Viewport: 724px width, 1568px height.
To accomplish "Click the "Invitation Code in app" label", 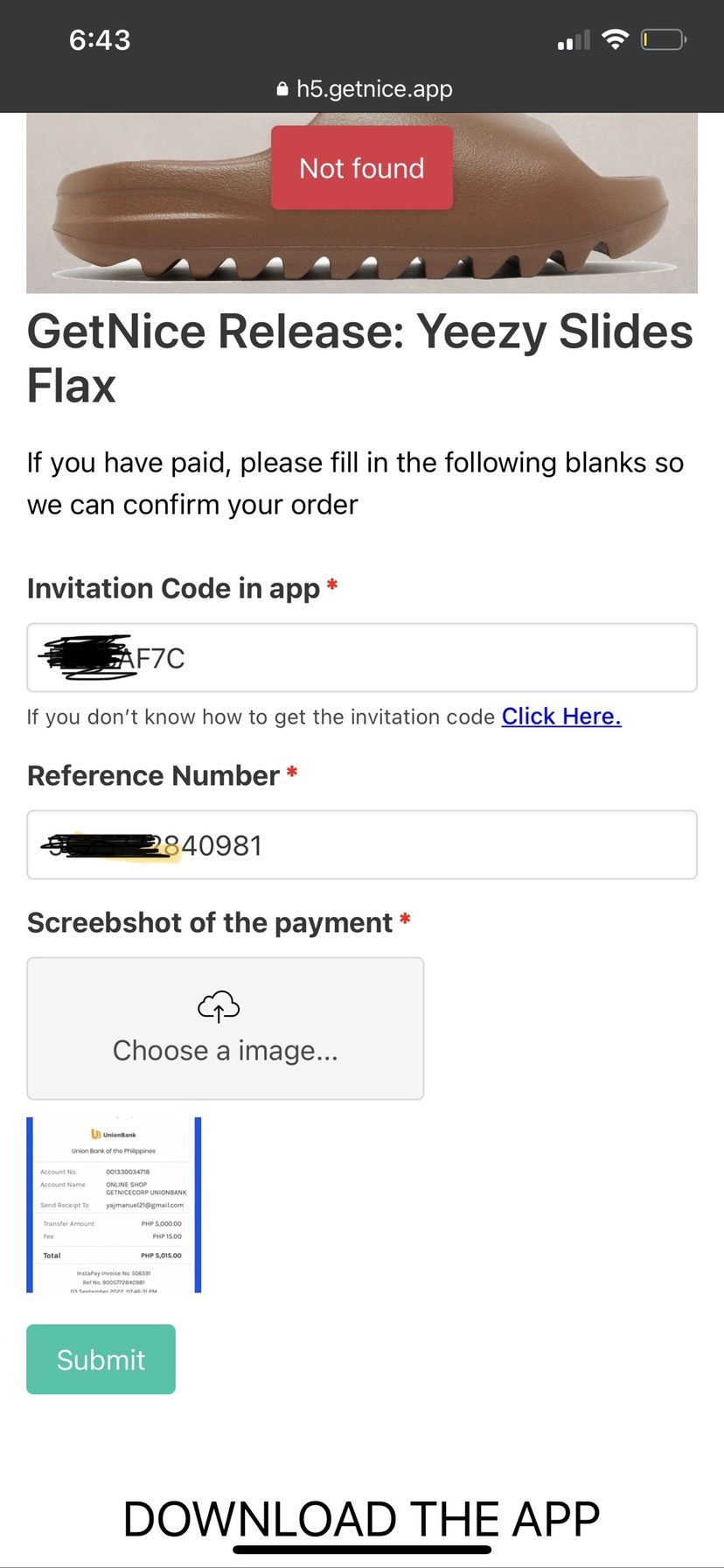I will click(x=173, y=588).
